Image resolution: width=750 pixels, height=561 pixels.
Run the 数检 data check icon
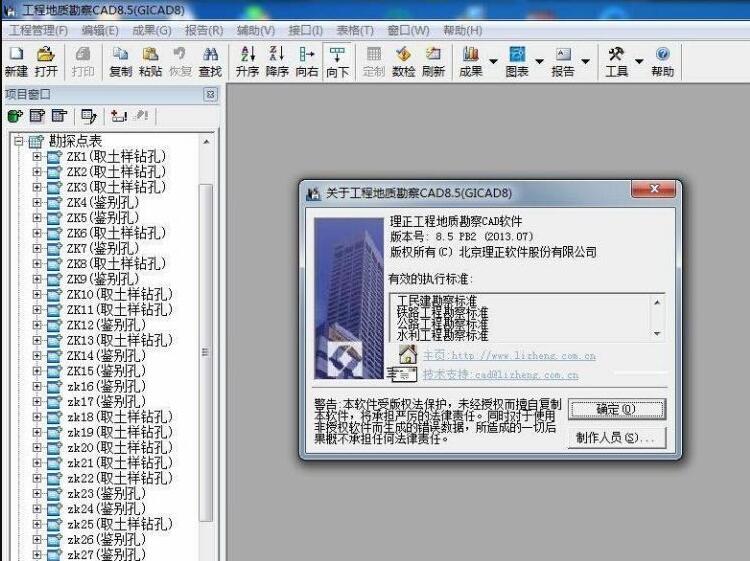tap(403, 54)
